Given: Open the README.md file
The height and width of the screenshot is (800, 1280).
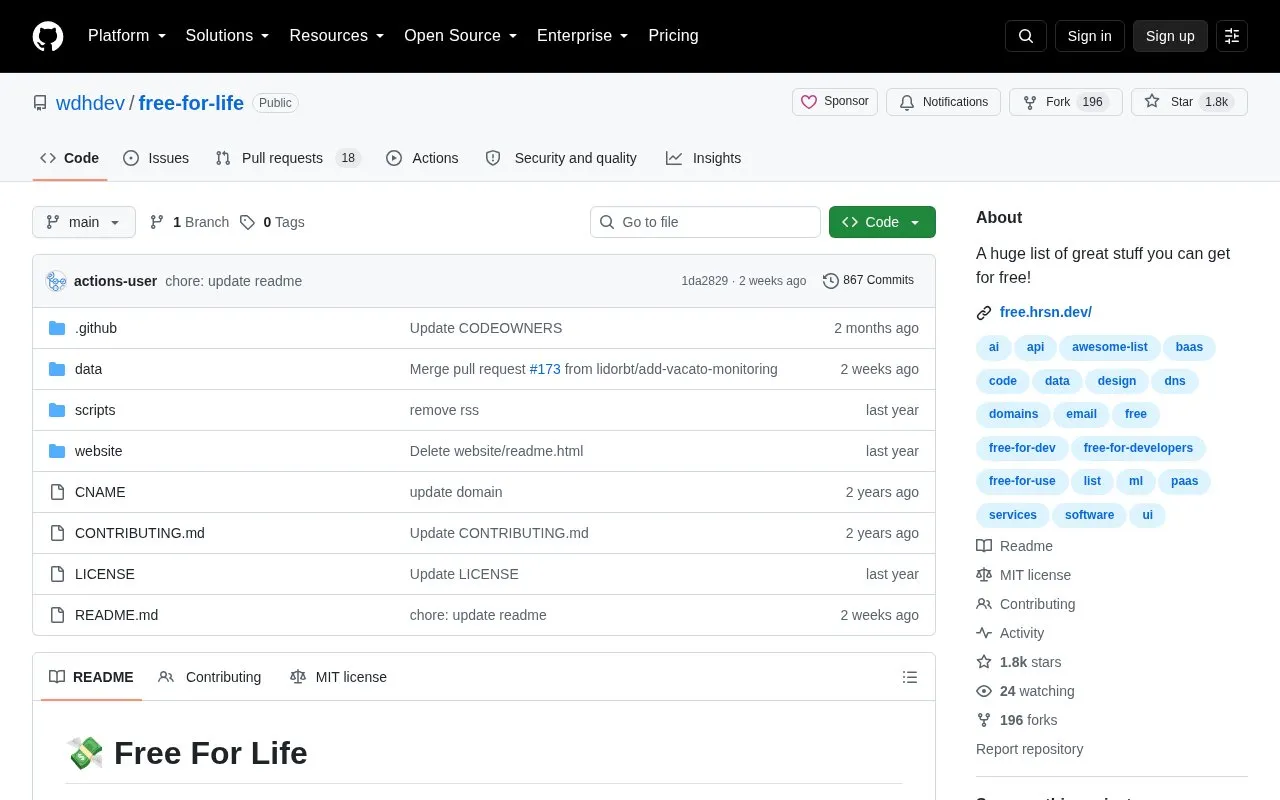Looking at the screenshot, I should 116,615.
